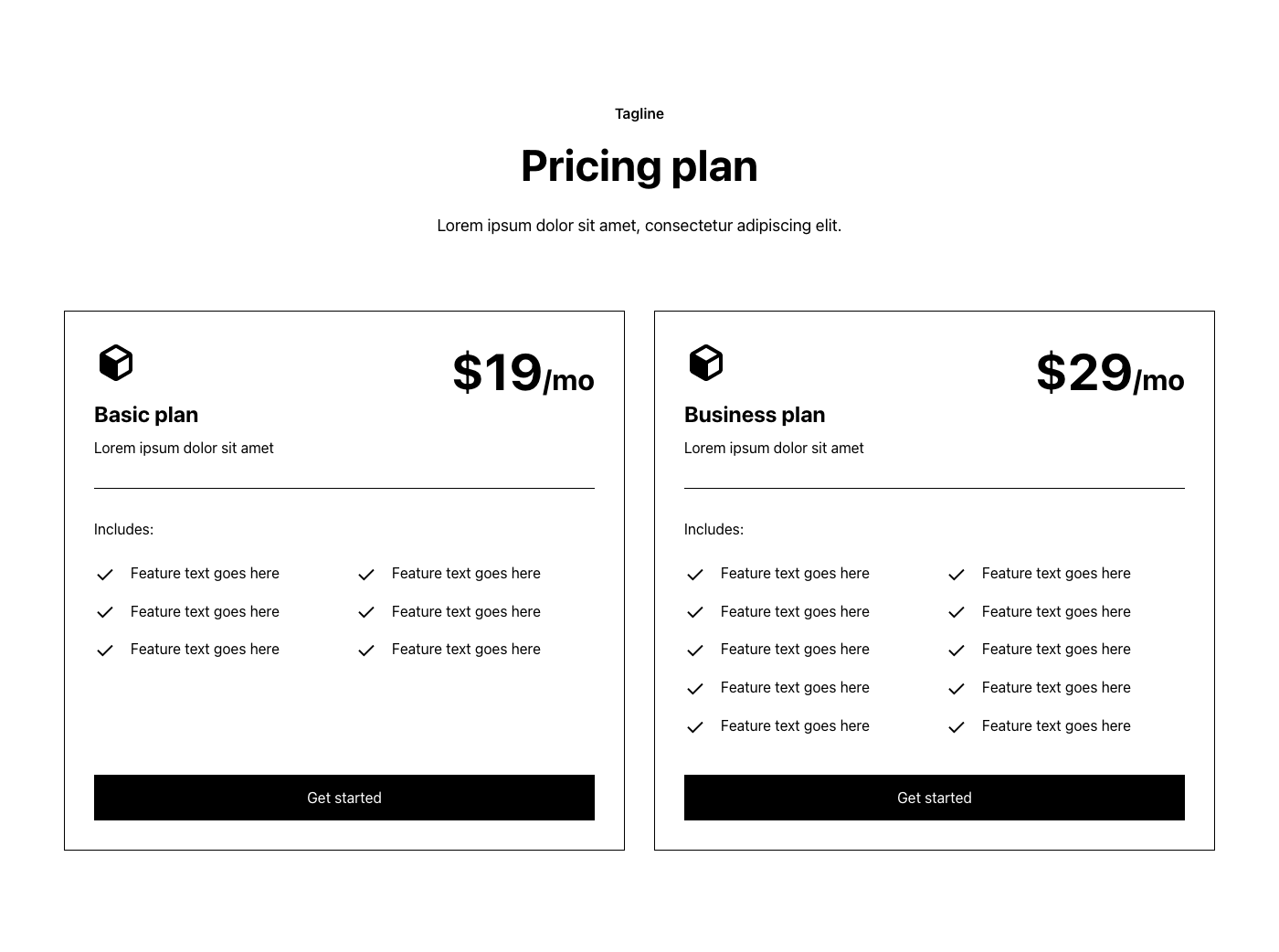Click last checkmark in Business plan right column
This screenshot has width=1279, height=952.
[957, 727]
